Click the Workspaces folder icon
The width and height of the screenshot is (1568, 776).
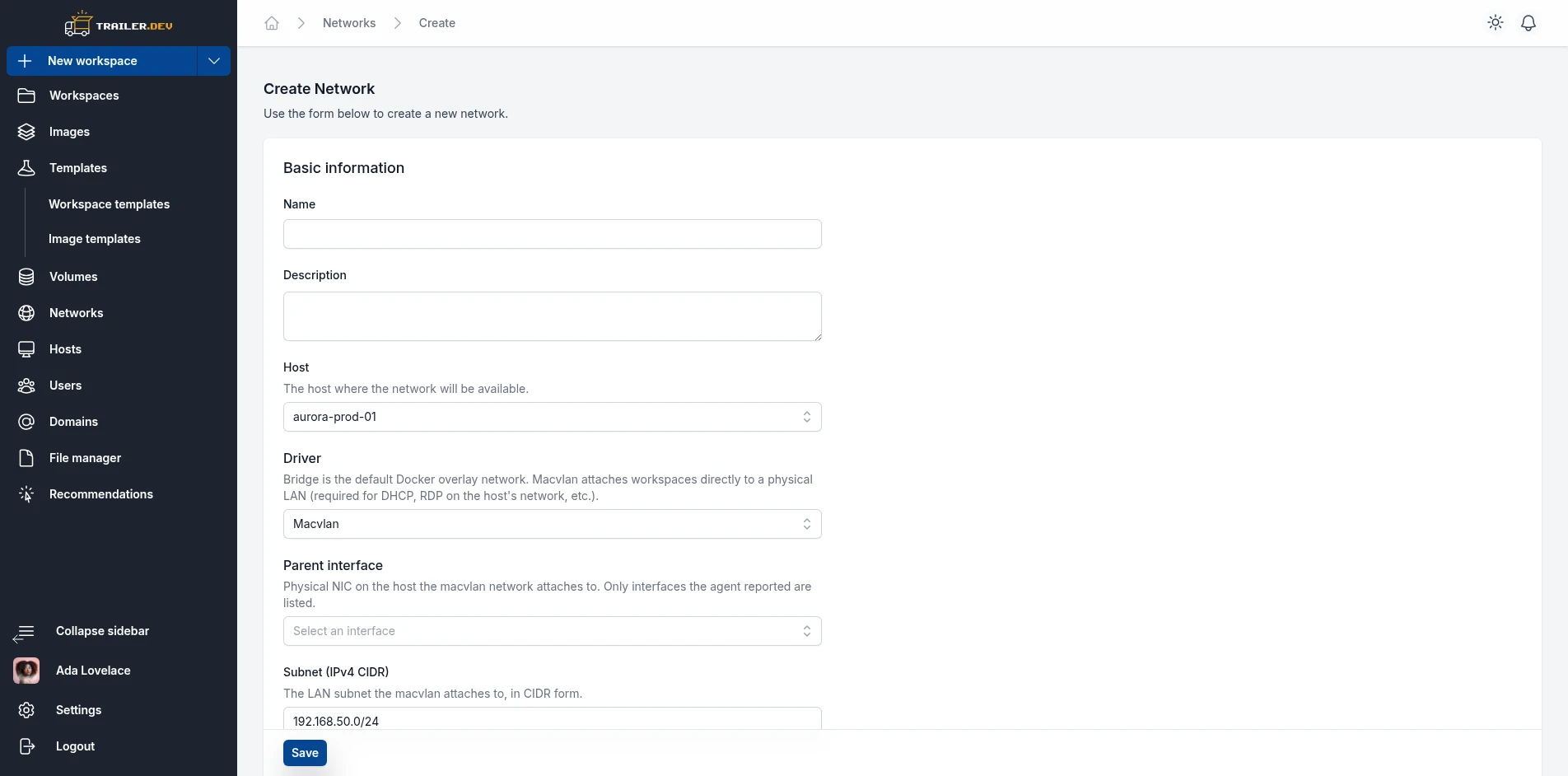(x=26, y=96)
